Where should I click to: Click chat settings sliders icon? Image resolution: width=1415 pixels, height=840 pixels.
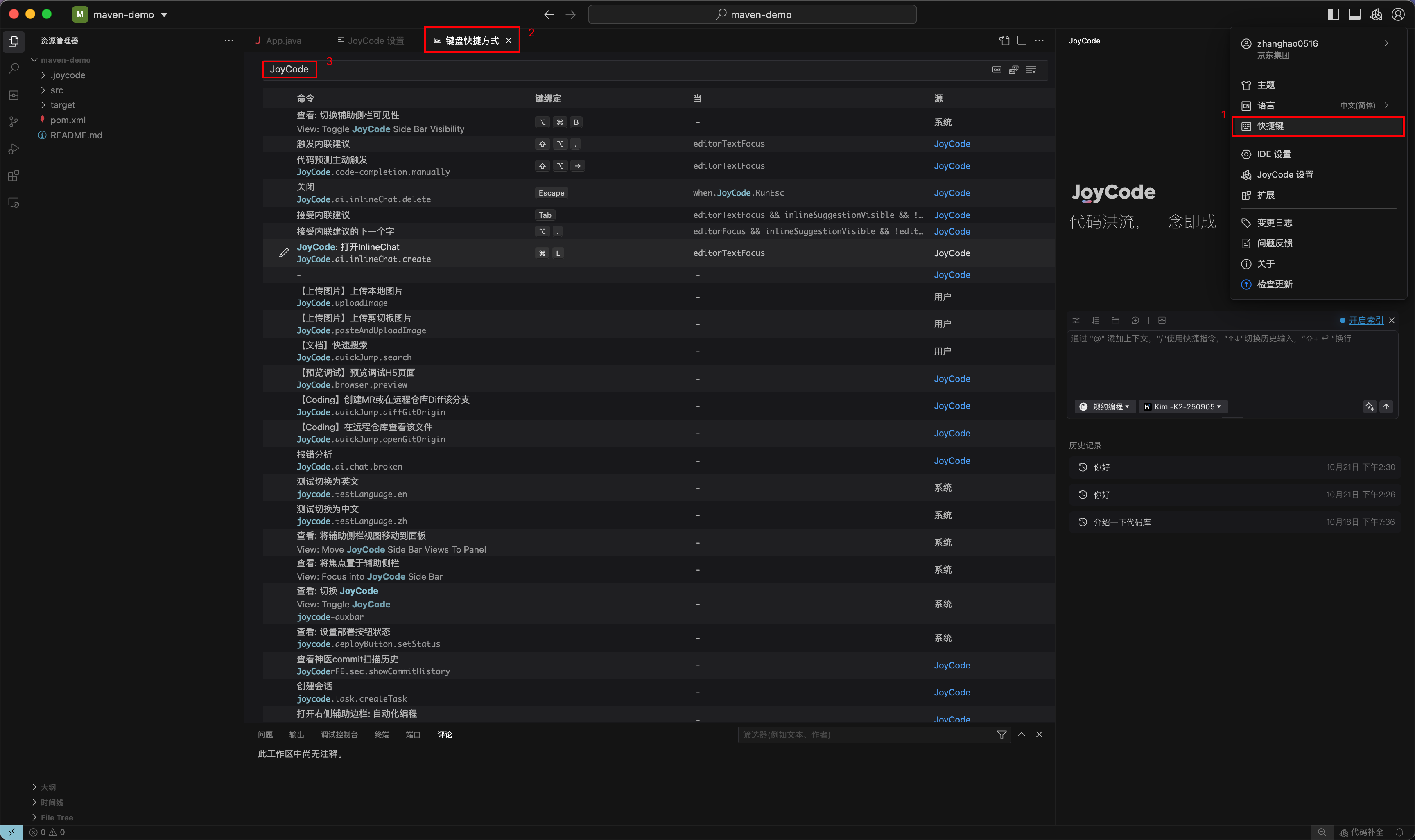coord(1076,321)
